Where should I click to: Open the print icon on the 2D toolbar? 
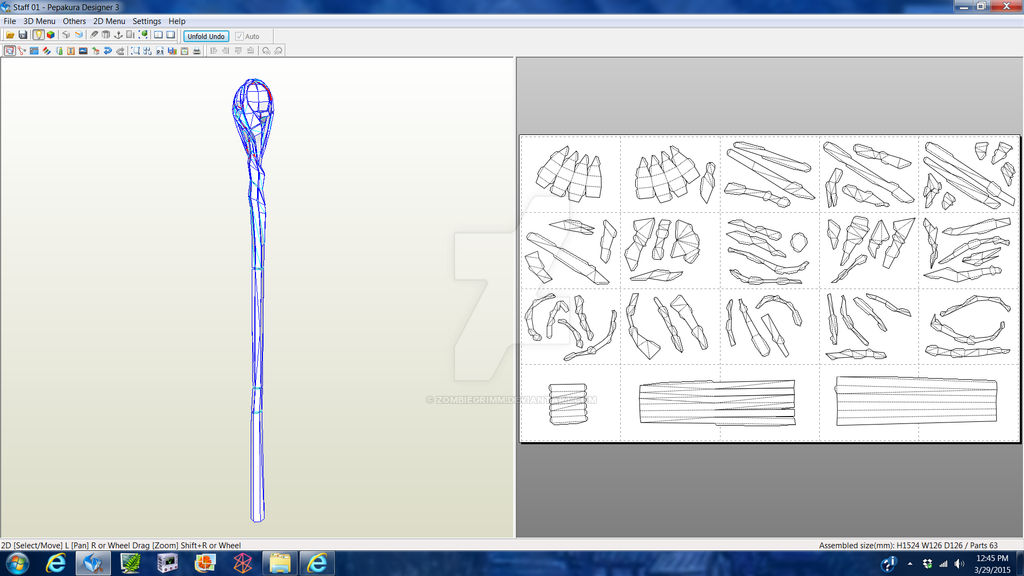[196, 50]
